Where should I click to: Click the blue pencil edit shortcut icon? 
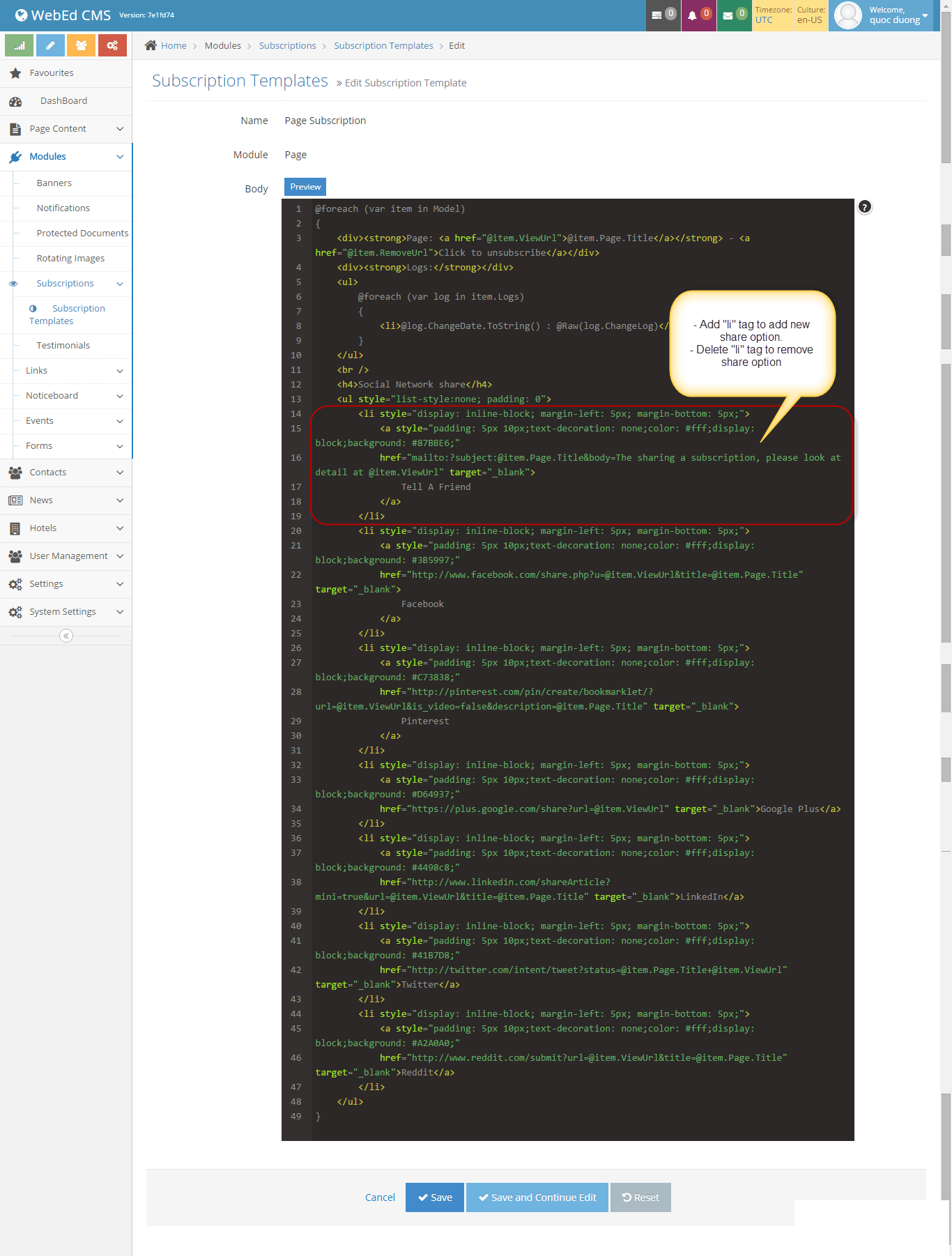(50, 45)
